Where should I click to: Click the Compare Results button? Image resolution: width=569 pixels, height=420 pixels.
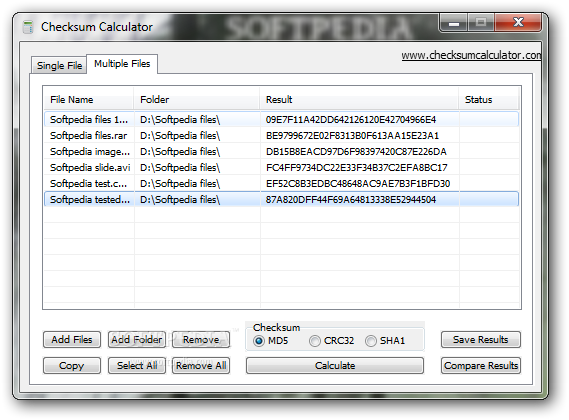pos(481,366)
